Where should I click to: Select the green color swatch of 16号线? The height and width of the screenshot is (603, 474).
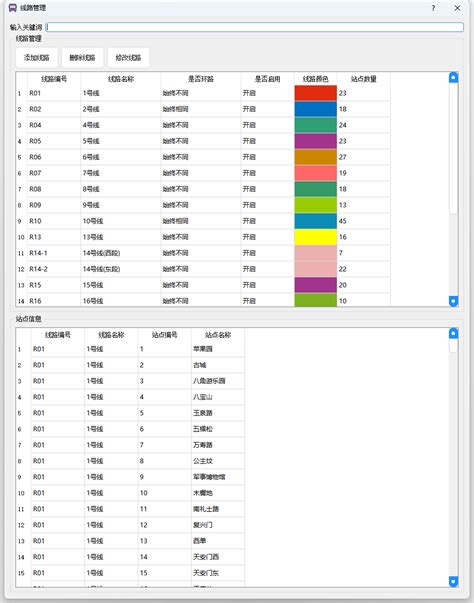[316, 300]
